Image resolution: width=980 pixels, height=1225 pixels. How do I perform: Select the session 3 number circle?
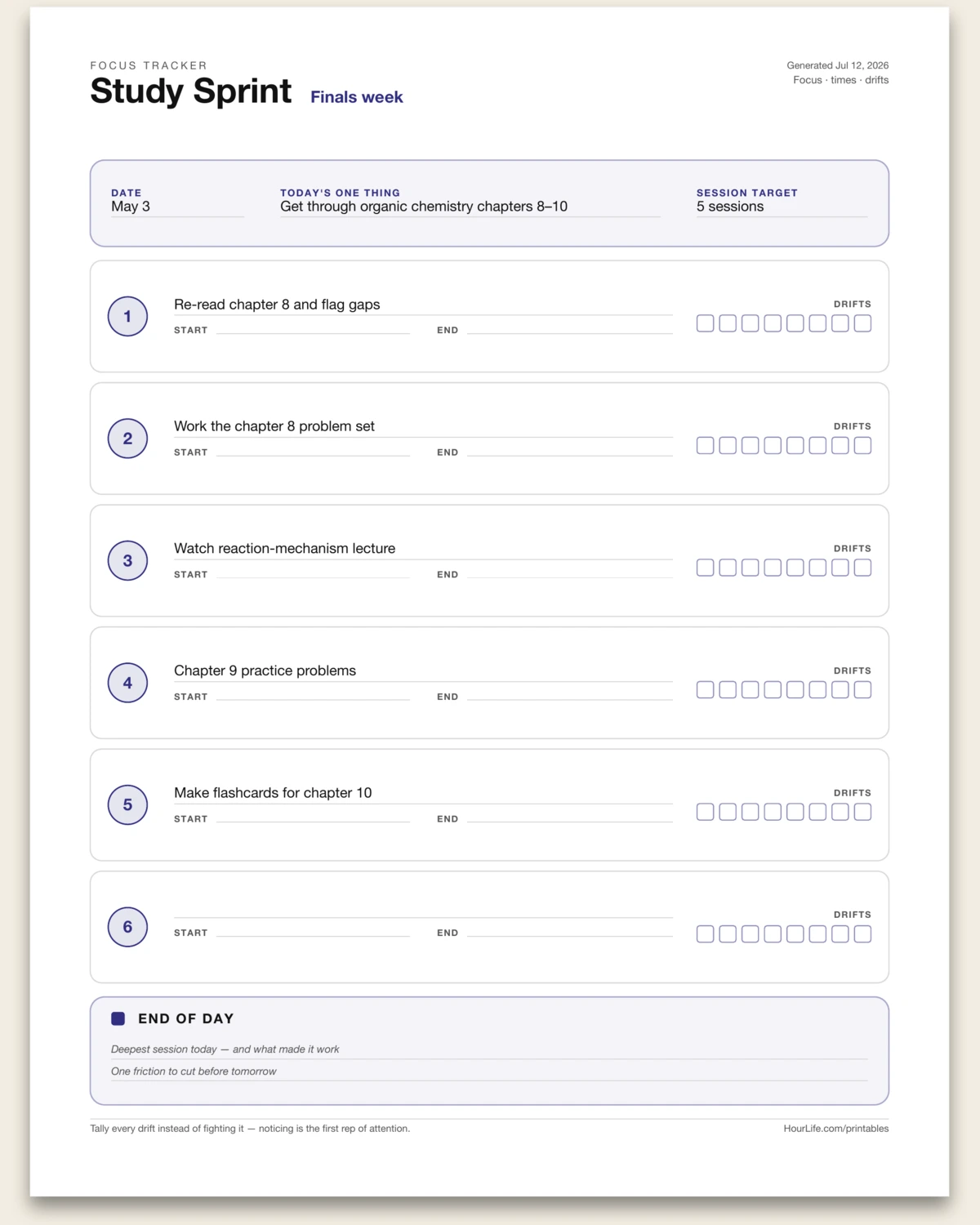tap(127, 560)
